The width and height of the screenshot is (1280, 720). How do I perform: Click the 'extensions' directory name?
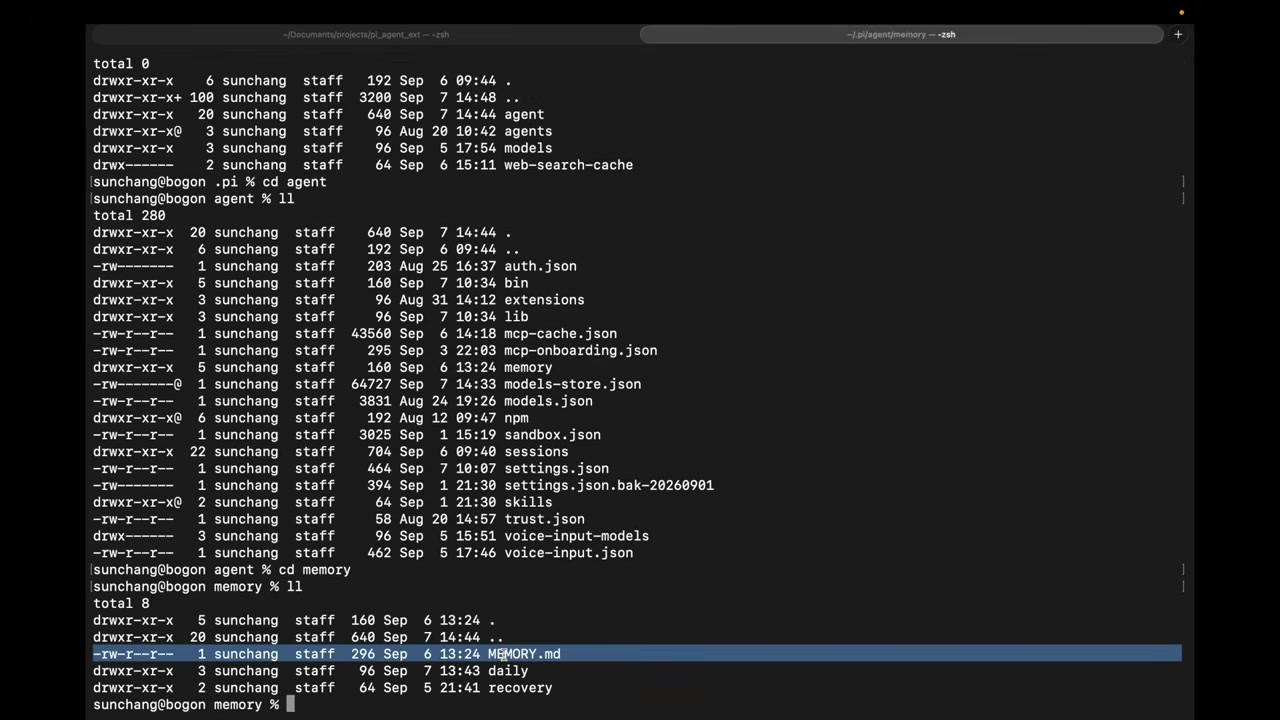tap(544, 300)
